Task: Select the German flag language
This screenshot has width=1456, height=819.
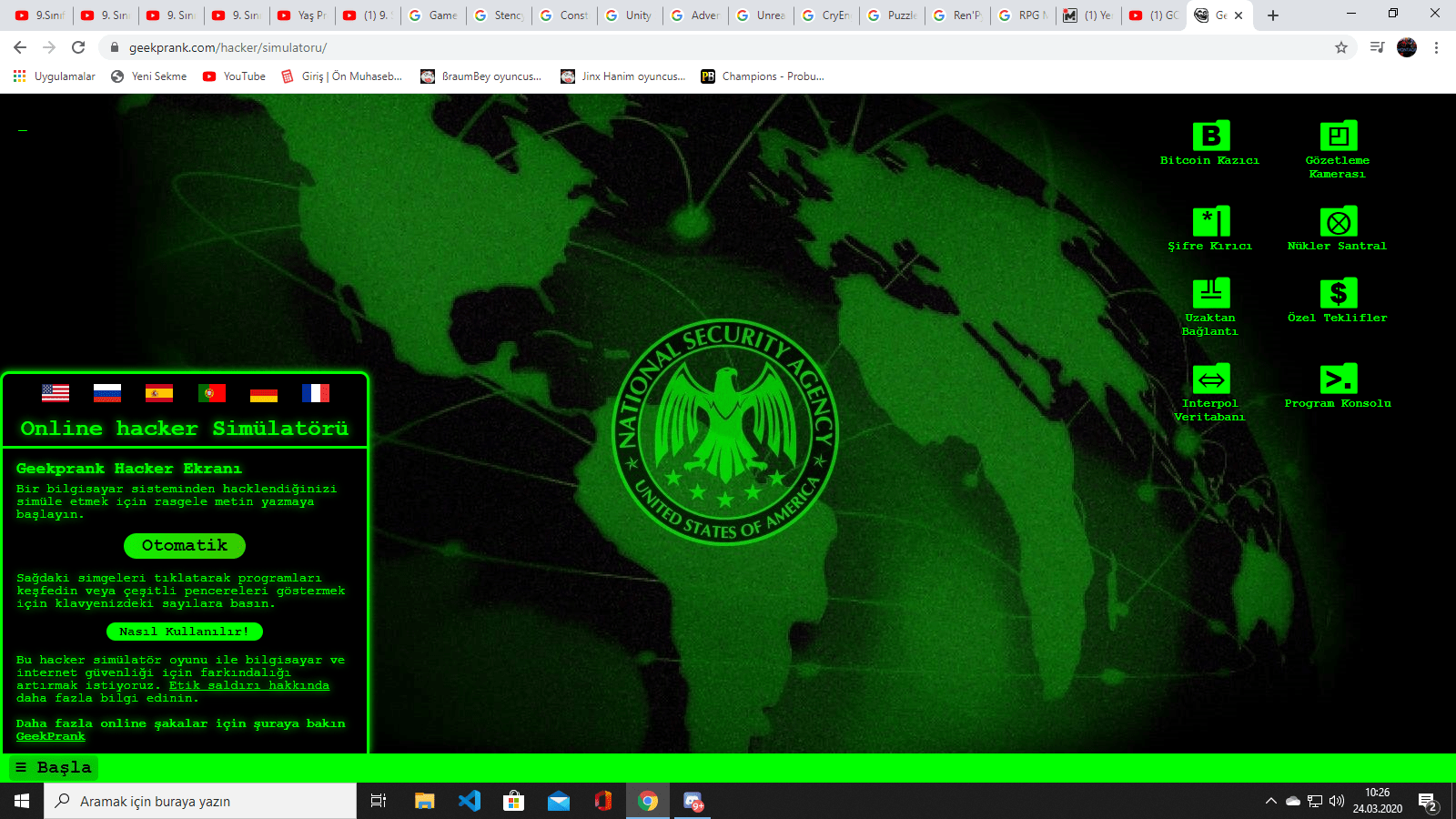Action: pyautogui.click(x=264, y=393)
